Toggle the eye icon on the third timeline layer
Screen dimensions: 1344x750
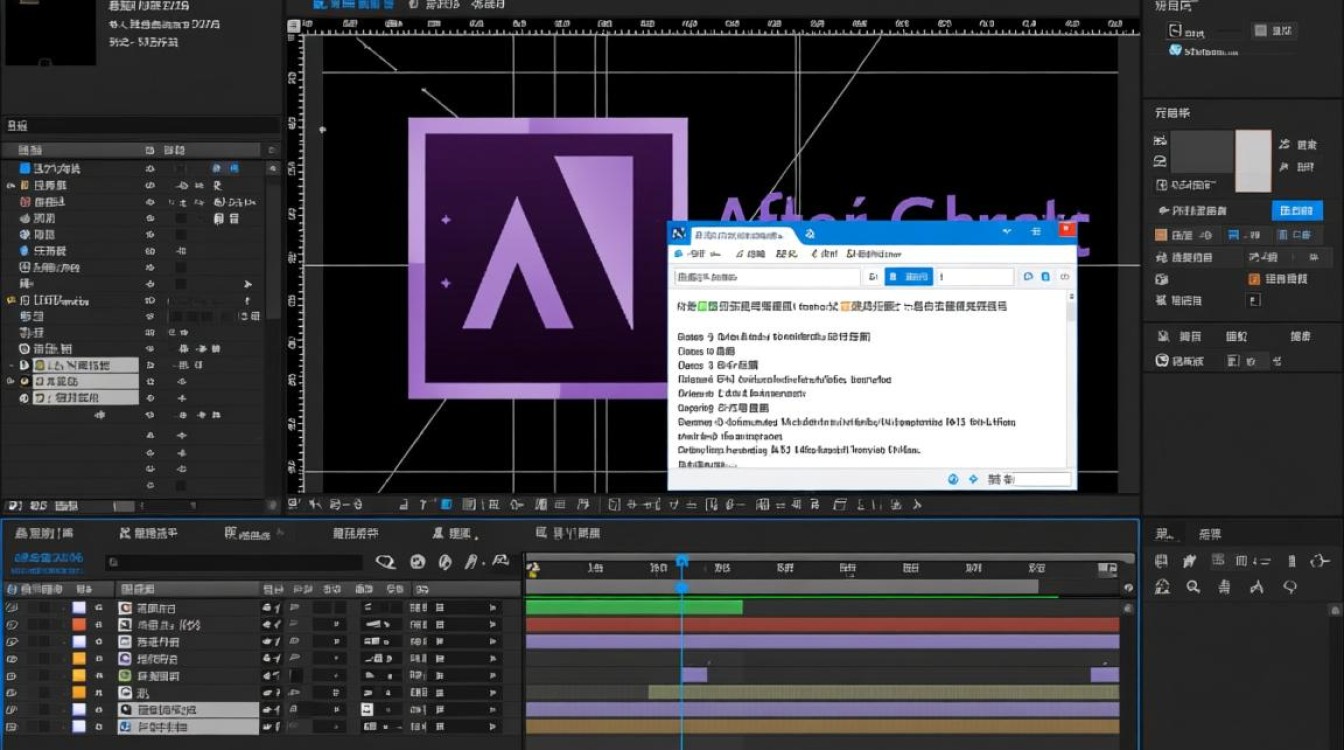click(12, 642)
